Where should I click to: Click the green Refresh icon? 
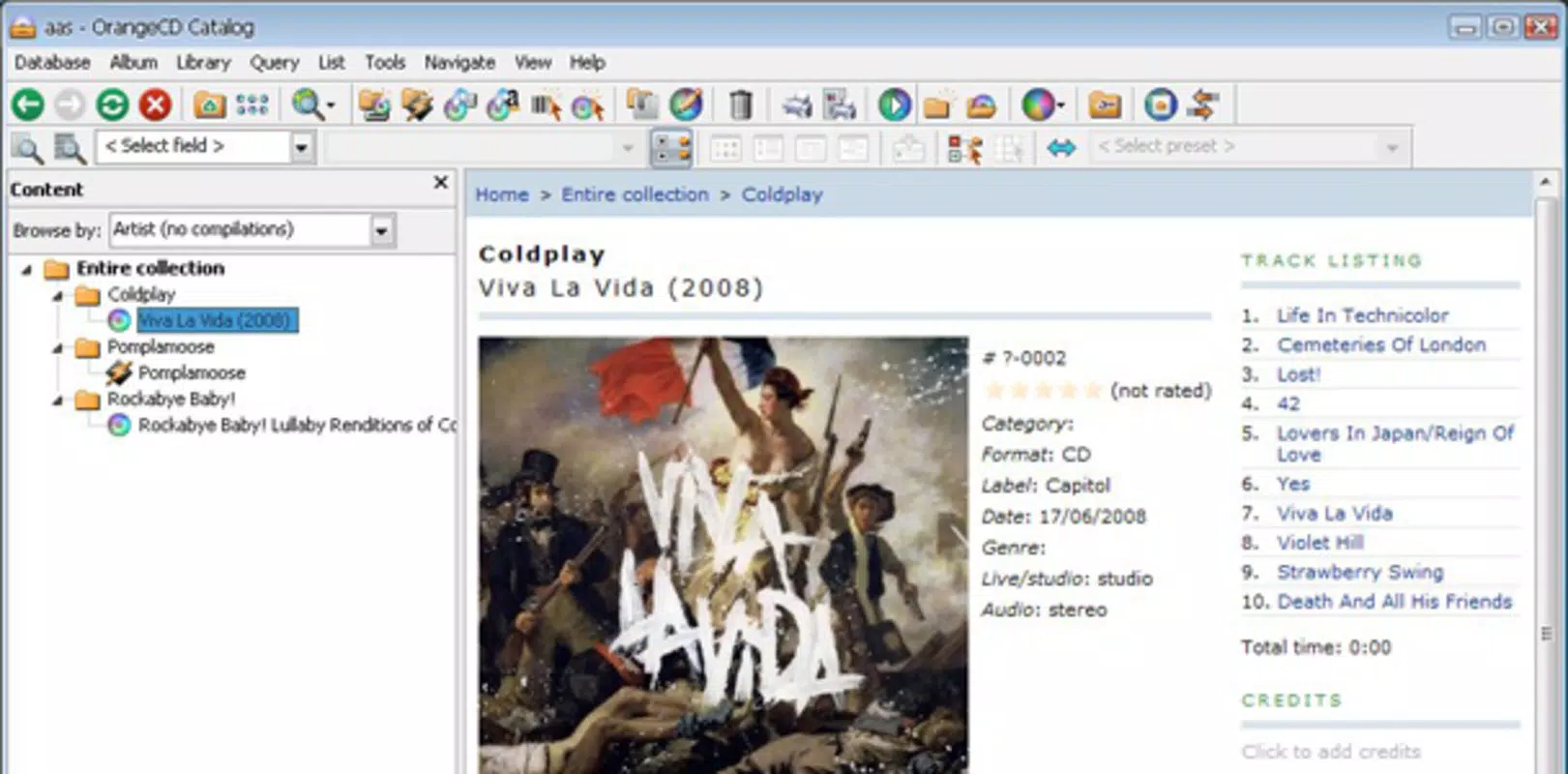(x=112, y=104)
